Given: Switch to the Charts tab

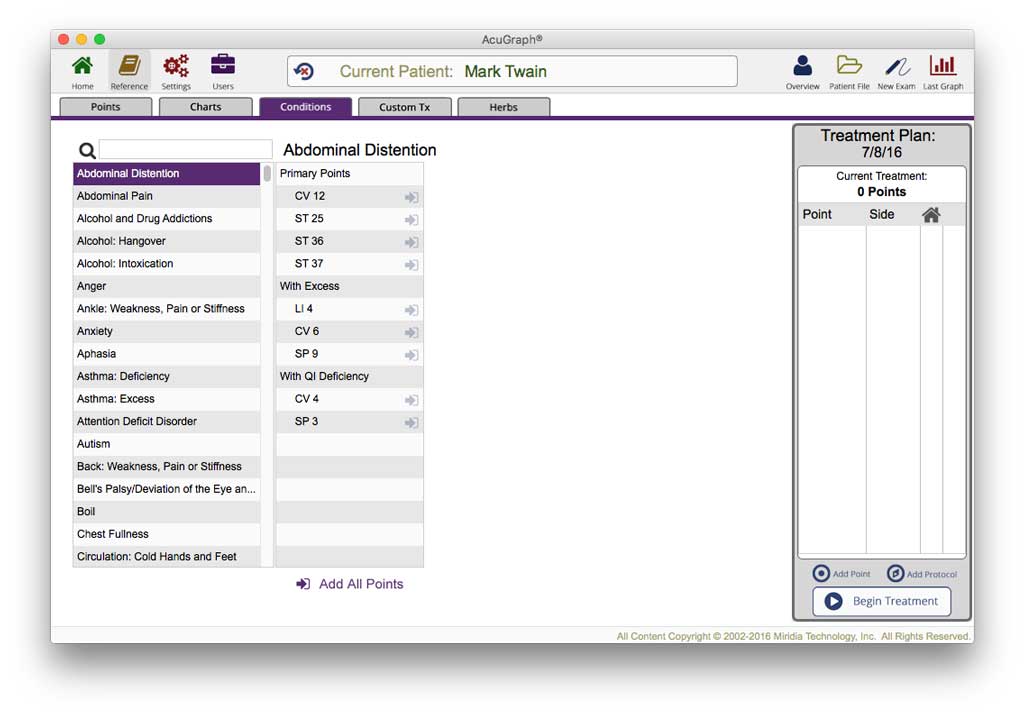Looking at the screenshot, I should tap(206, 107).
